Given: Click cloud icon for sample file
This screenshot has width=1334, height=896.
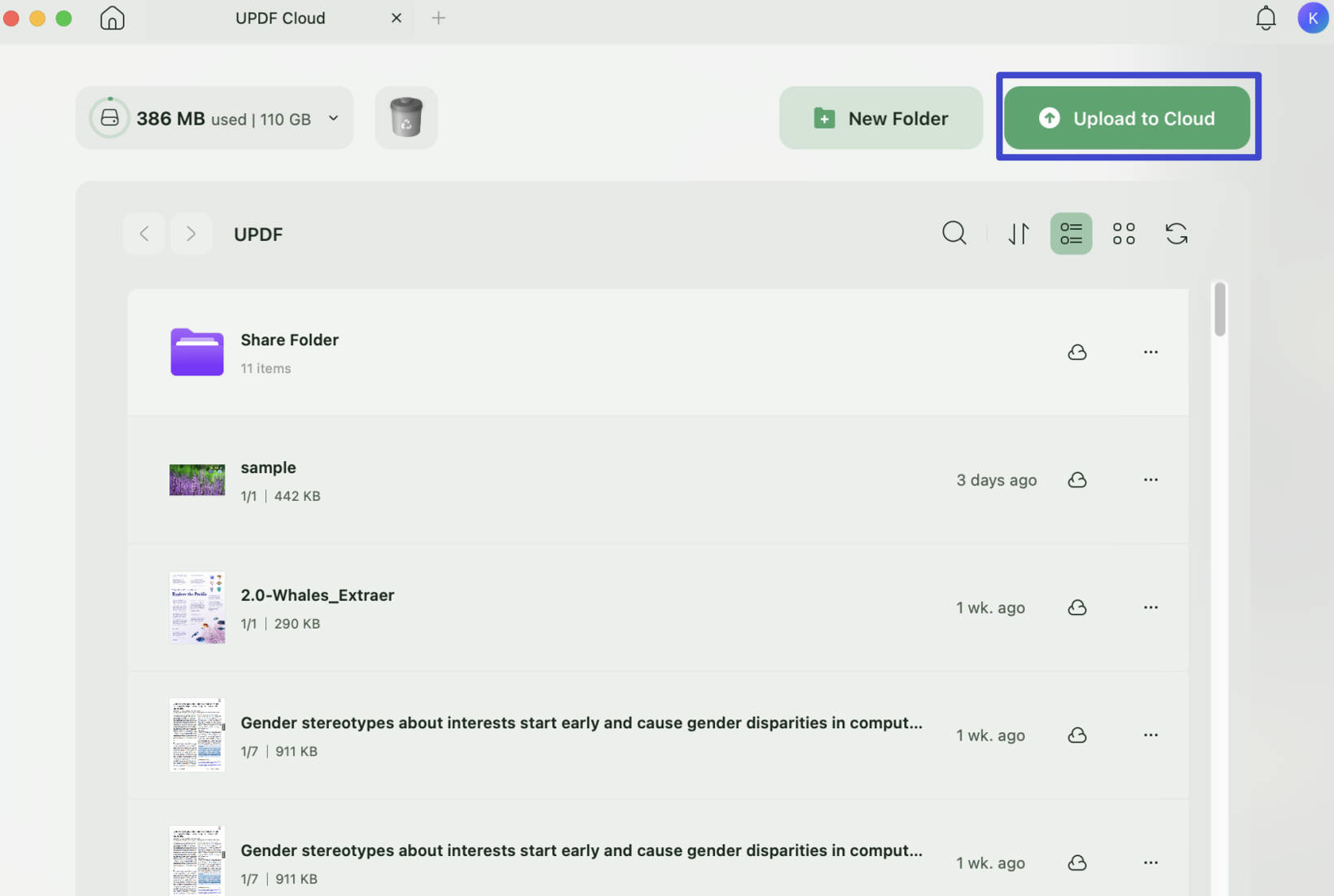Looking at the screenshot, I should pyautogui.click(x=1077, y=480).
